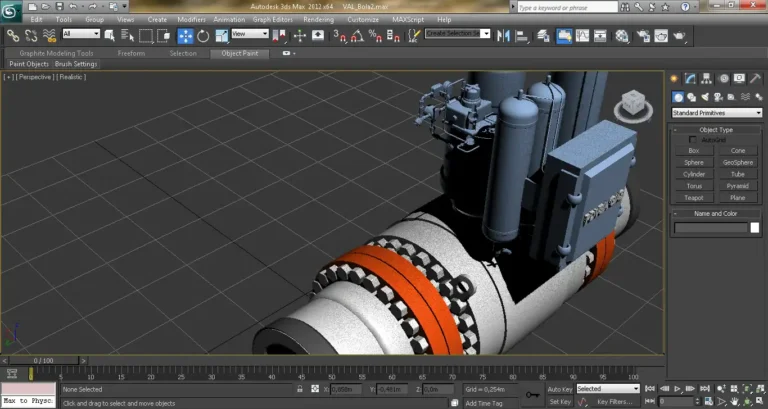Screen dimensions: 768x409
Task: Open the Standard Primitives dropdown
Action: pyautogui.click(x=716, y=113)
